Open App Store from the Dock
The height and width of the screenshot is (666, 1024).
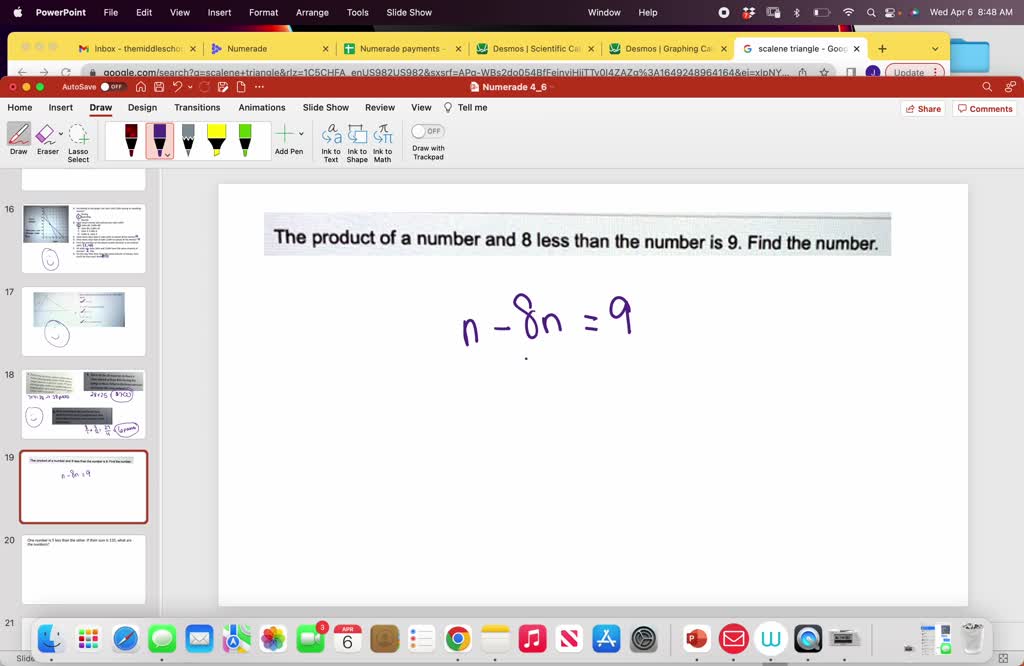607,638
